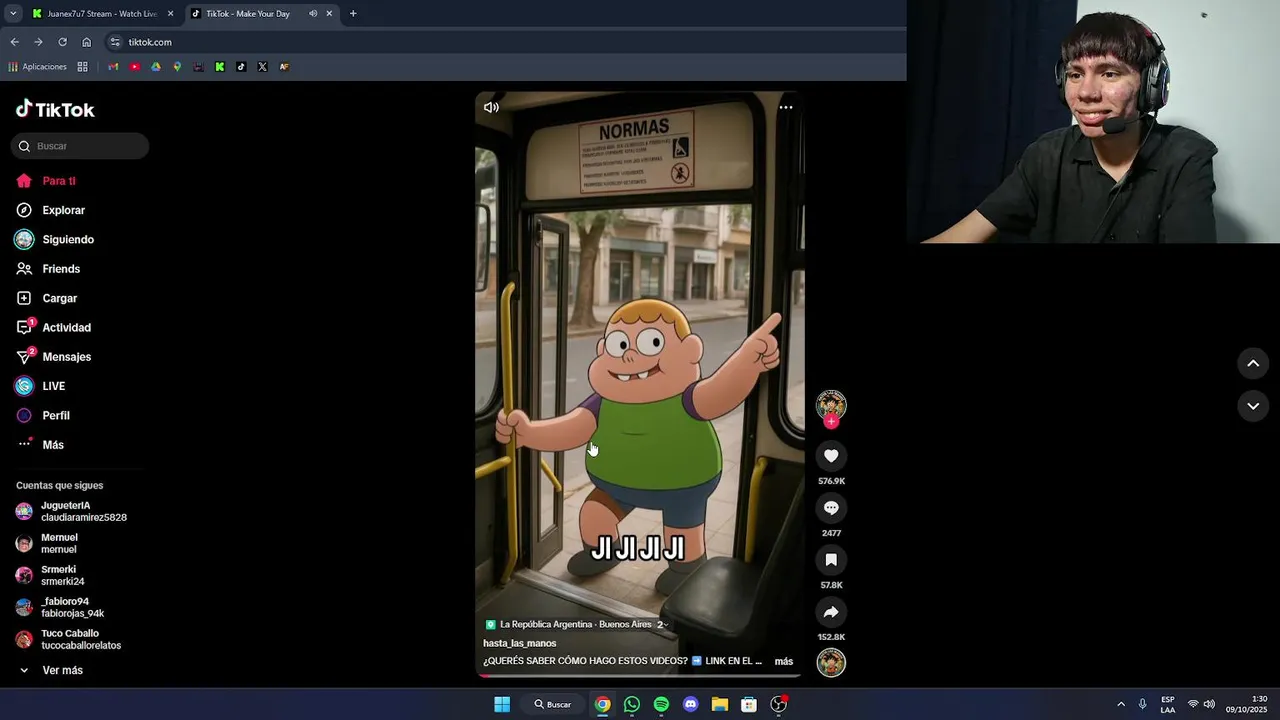Viewport: 1280px width, 720px height.
Task: Open the LIVE section
Action: point(40,386)
